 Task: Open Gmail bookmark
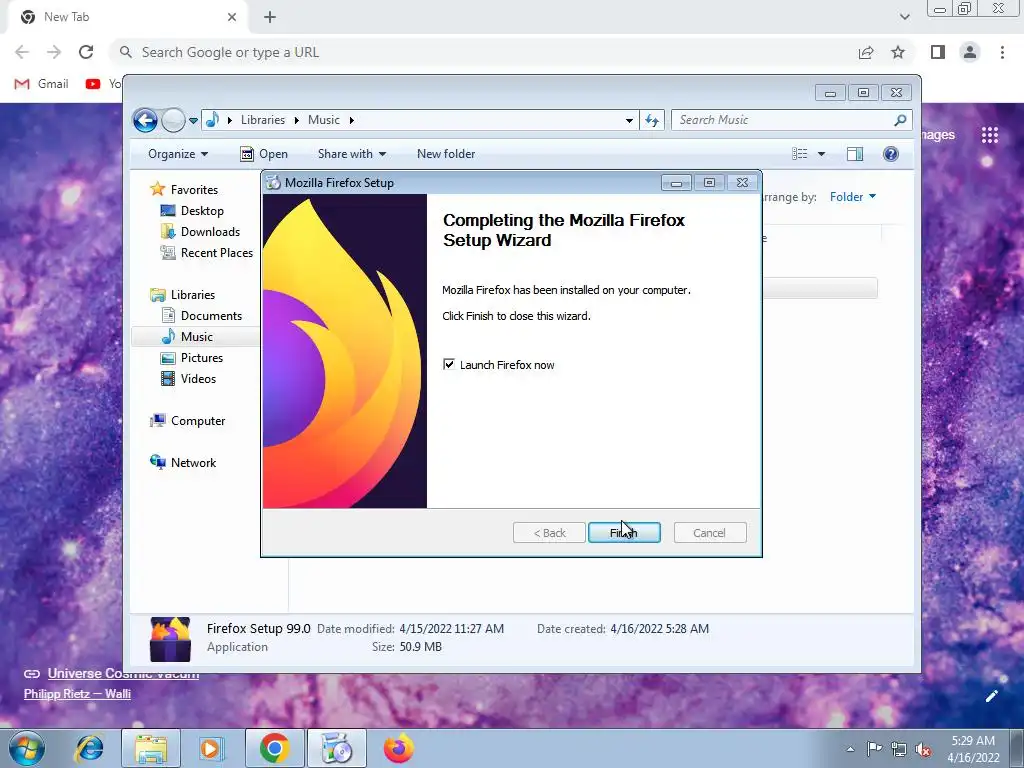[41, 84]
